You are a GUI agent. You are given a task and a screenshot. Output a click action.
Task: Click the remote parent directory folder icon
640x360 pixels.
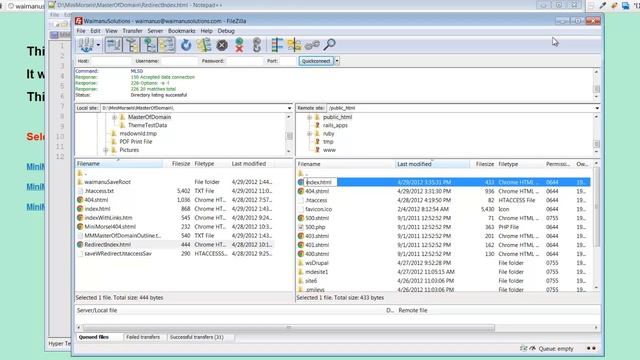(301, 173)
